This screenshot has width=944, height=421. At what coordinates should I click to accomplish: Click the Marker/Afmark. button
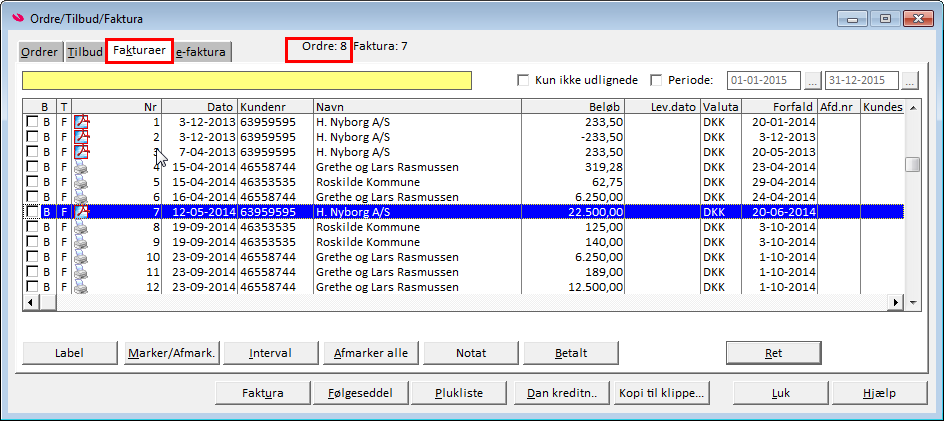[x=172, y=353]
